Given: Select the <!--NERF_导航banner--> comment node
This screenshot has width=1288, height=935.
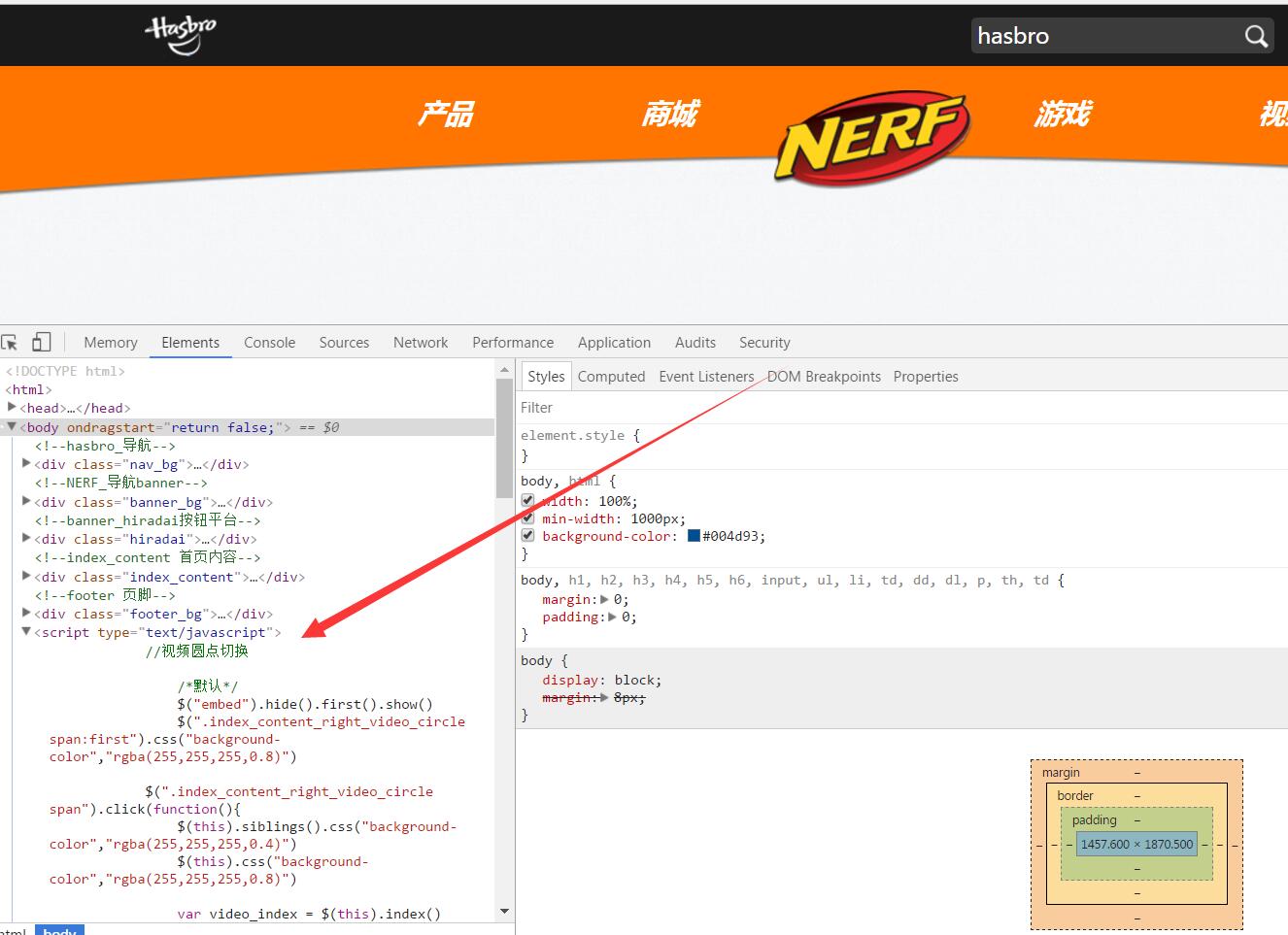Looking at the screenshot, I should point(120,483).
